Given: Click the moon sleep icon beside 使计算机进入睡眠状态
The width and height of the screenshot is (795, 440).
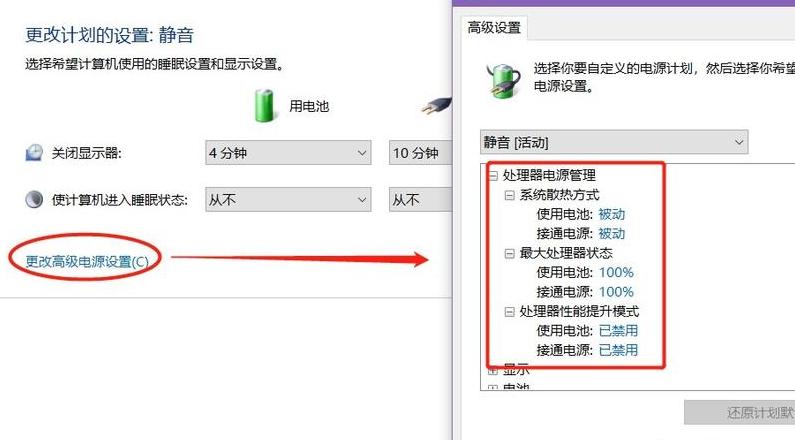Looking at the screenshot, I should click(x=34, y=199).
